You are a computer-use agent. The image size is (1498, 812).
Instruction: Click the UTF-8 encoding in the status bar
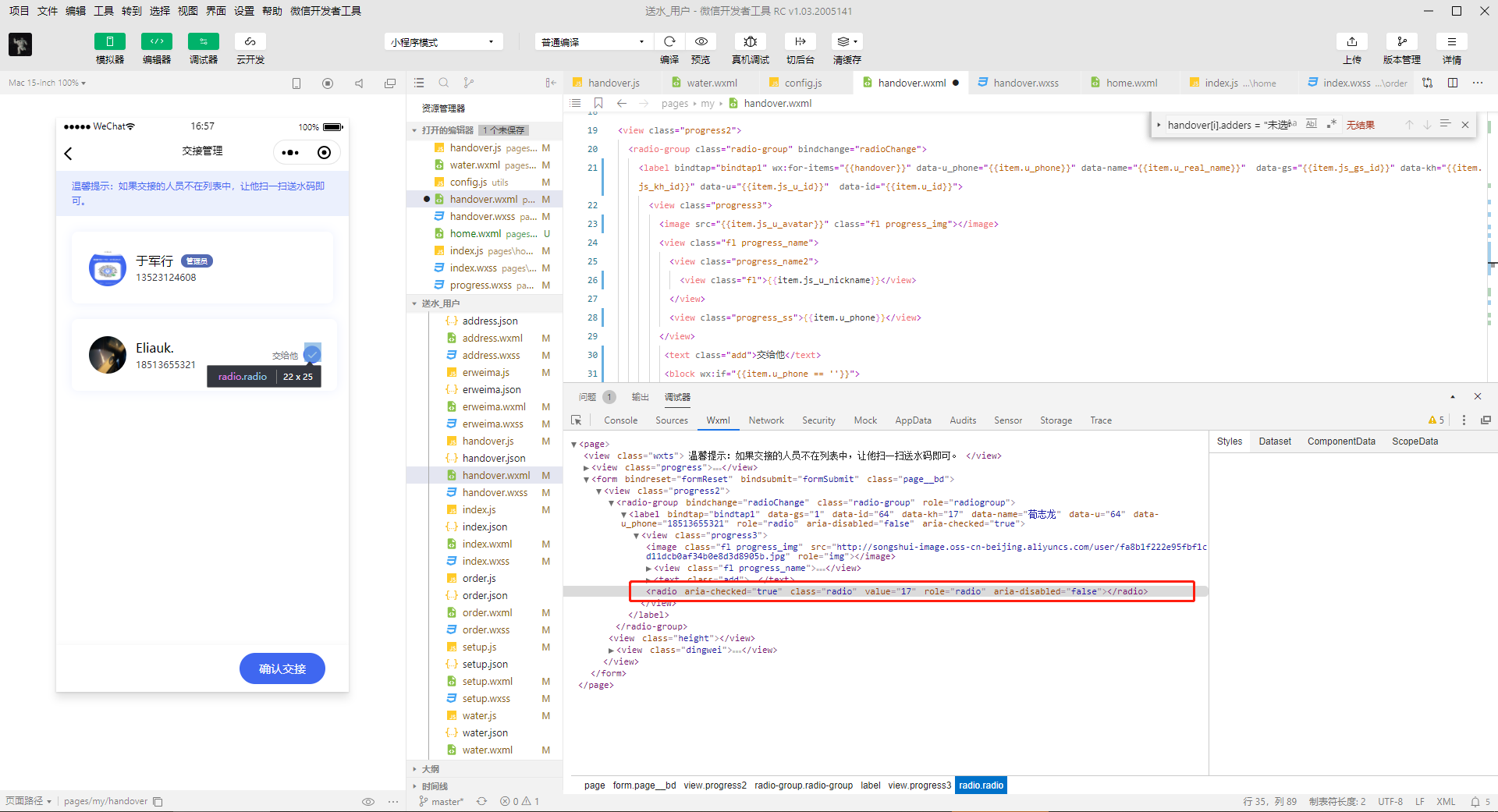point(1390,801)
